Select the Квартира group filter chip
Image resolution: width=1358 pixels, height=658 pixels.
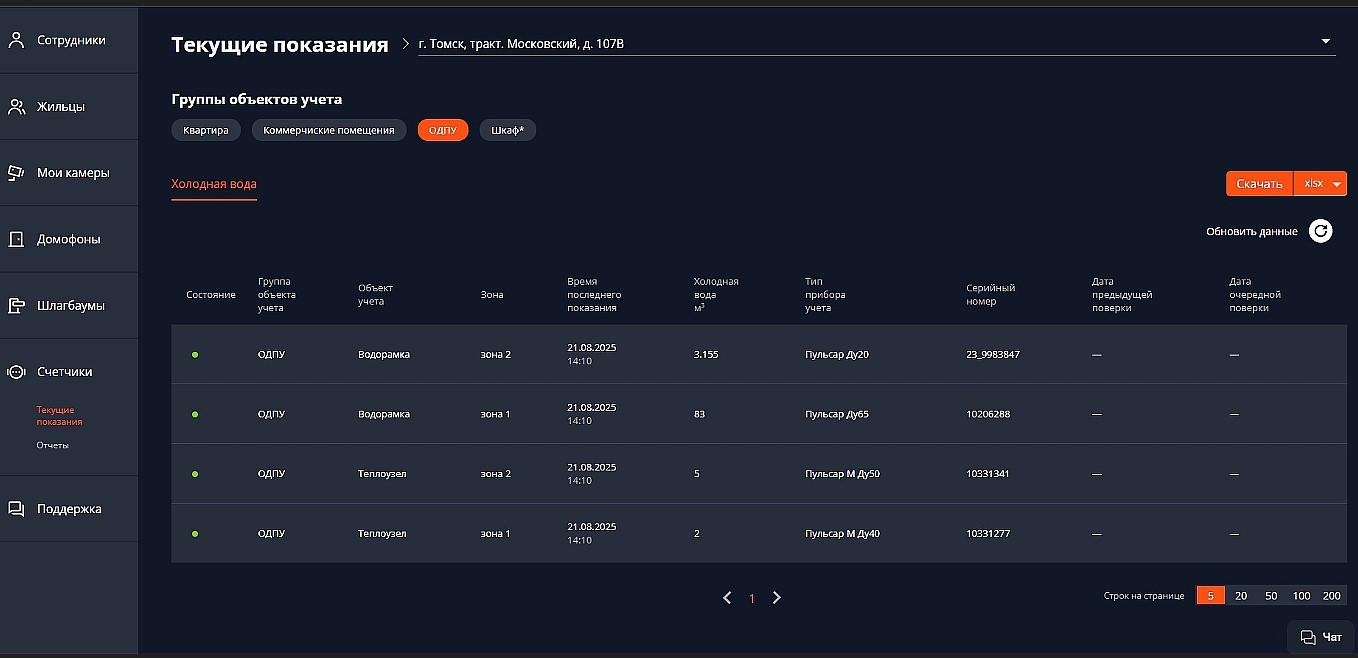205,130
